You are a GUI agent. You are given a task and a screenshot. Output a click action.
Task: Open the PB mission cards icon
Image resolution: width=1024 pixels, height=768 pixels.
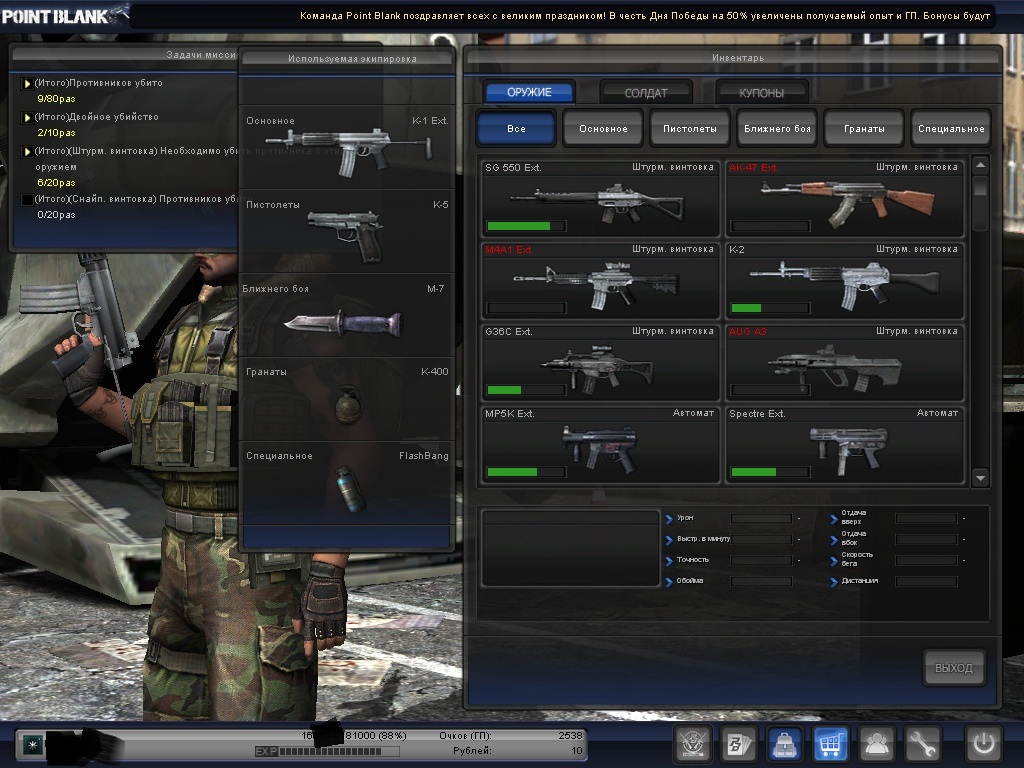(x=739, y=744)
